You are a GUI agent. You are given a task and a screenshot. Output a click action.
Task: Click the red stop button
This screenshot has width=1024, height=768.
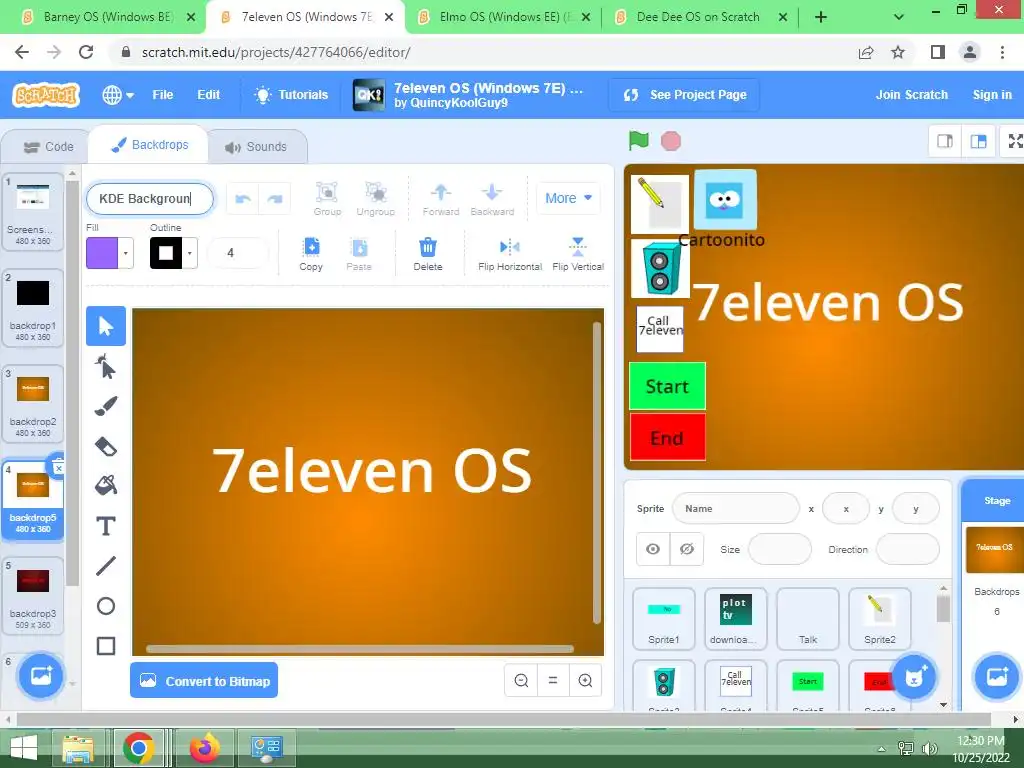click(671, 140)
